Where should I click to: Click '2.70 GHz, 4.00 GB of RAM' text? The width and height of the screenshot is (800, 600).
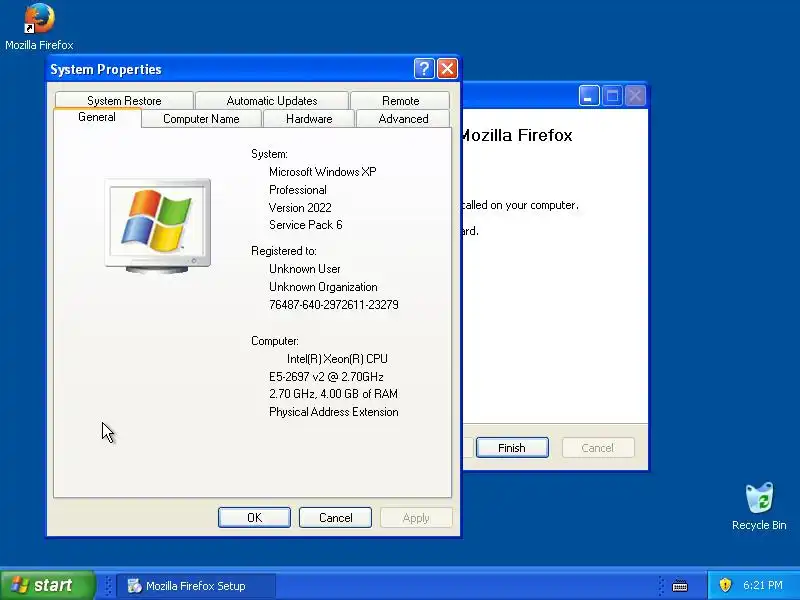333,394
